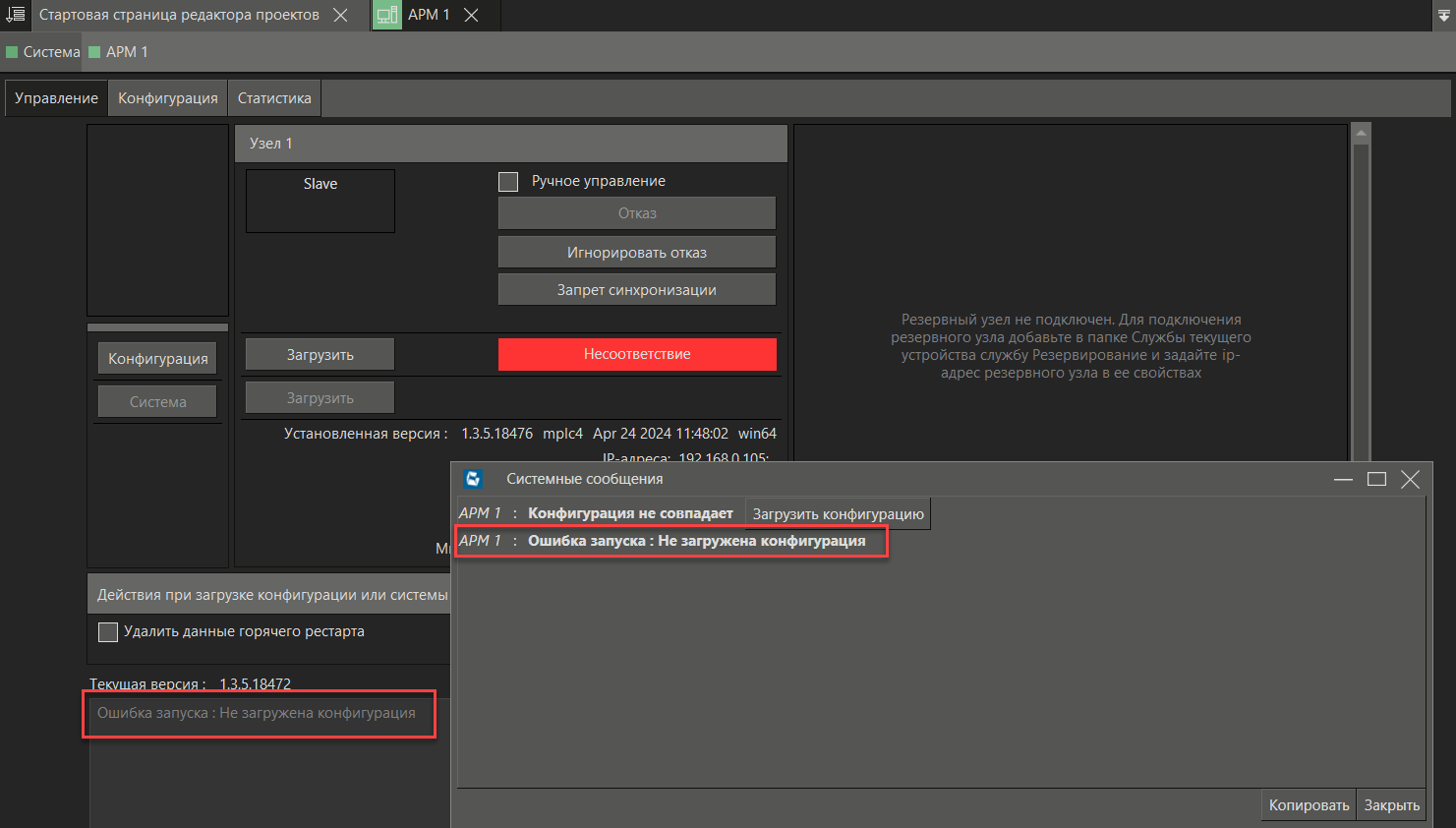Image resolution: width=1456 pixels, height=828 pixels.
Task: Open the tab overflow dropdown at top right
Action: point(1443,15)
